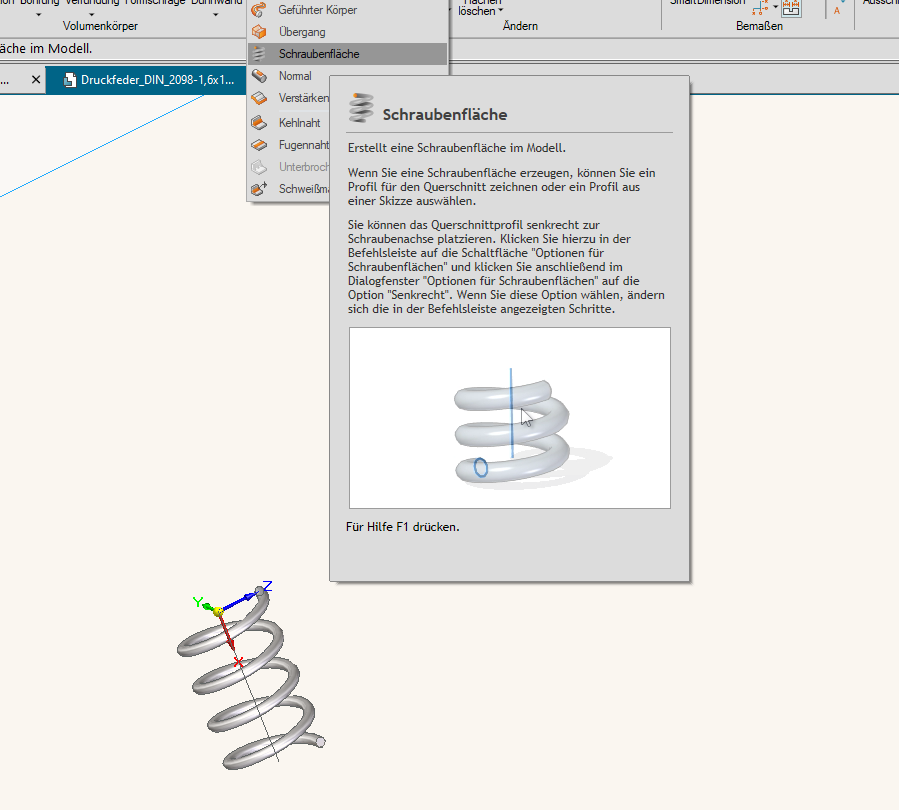This screenshot has height=810, width=899.
Task: Click the red X axis marker
Action: click(239, 663)
